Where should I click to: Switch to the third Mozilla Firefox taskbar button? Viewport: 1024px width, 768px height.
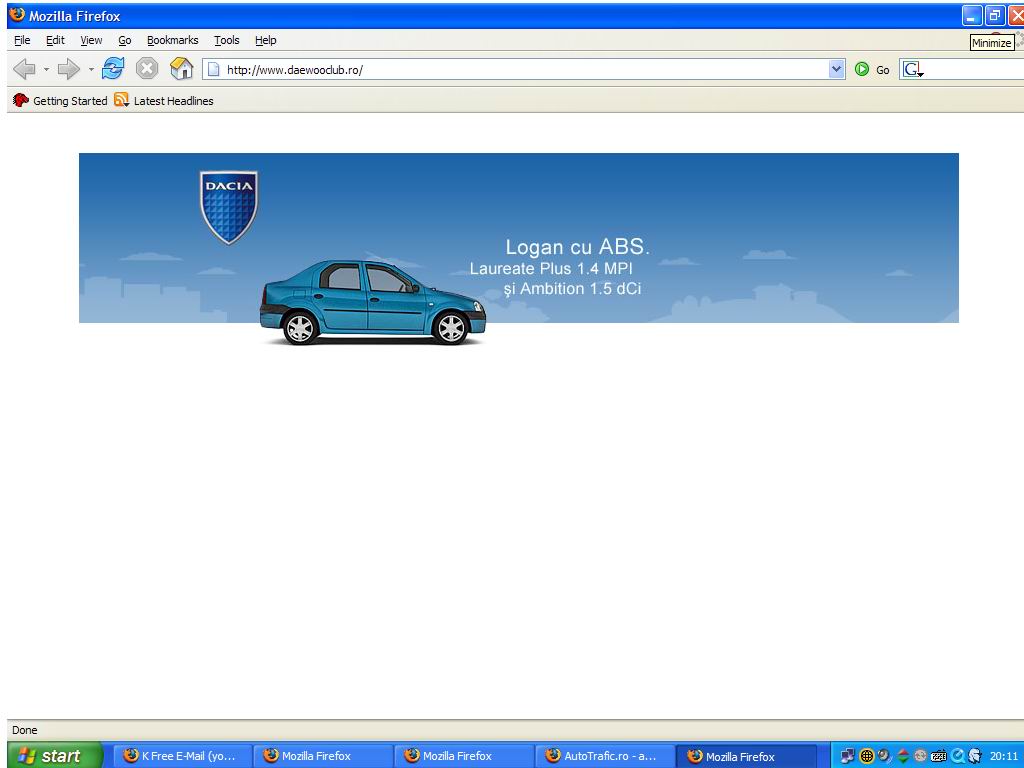pos(463,756)
